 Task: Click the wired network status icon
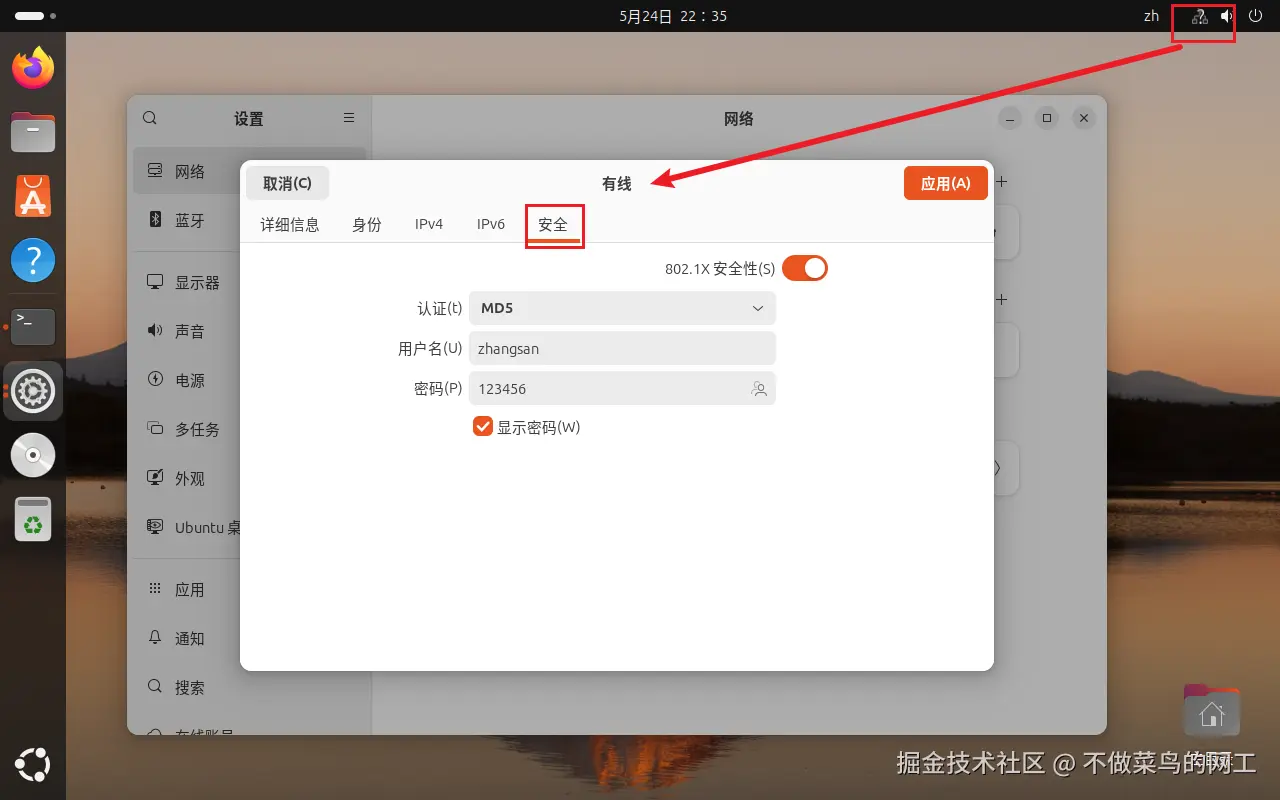[1200, 16]
